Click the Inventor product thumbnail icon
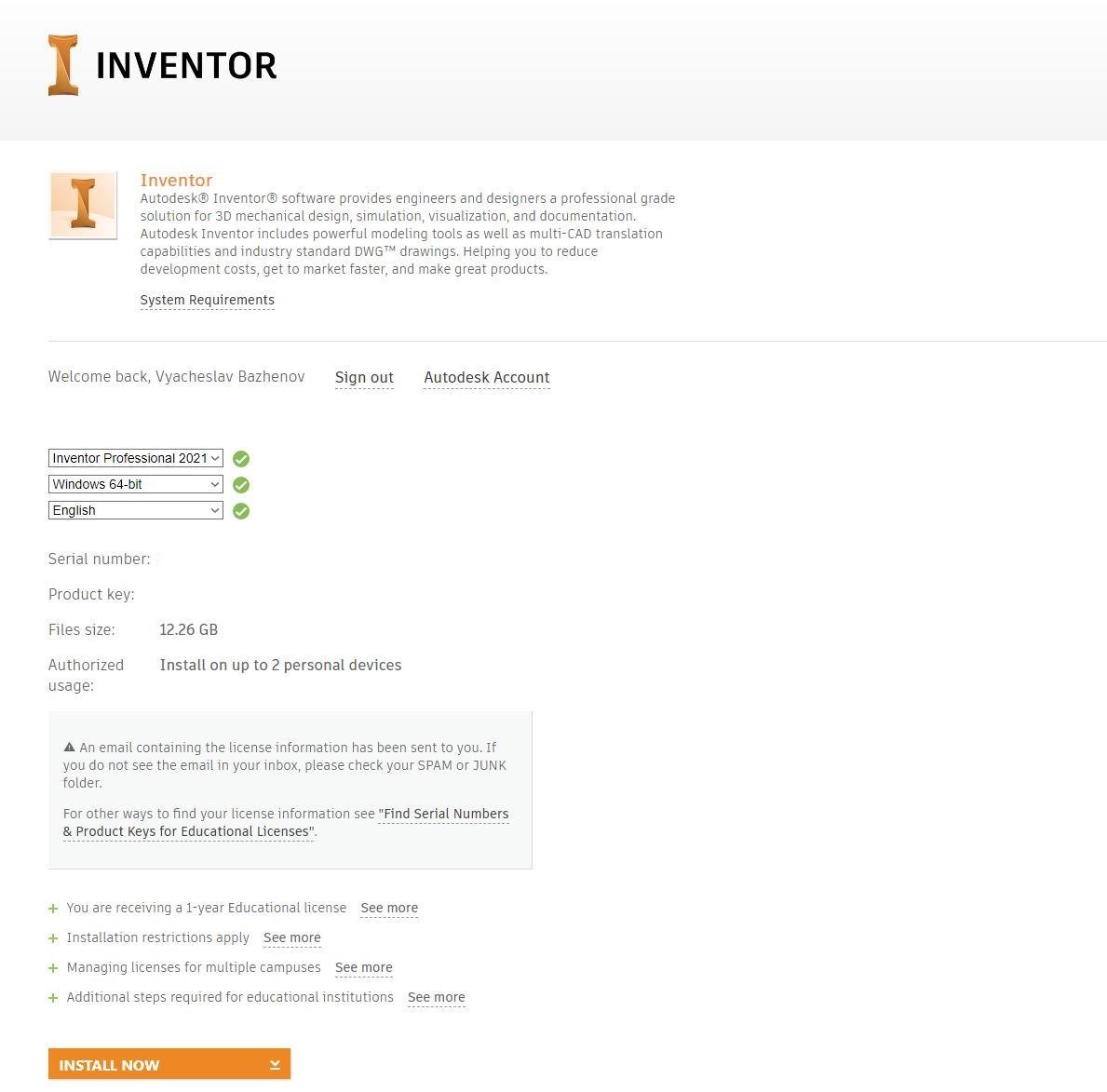The height and width of the screenshot is (1092, 1107). [83, 206]
